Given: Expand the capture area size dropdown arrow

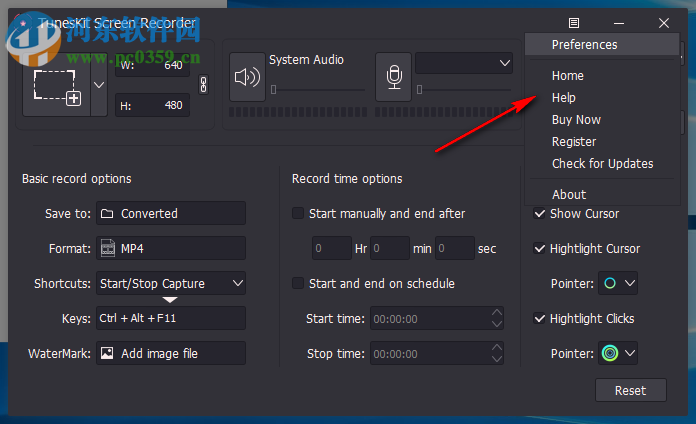Looking at the screenshot, I should tap(99, 85).
